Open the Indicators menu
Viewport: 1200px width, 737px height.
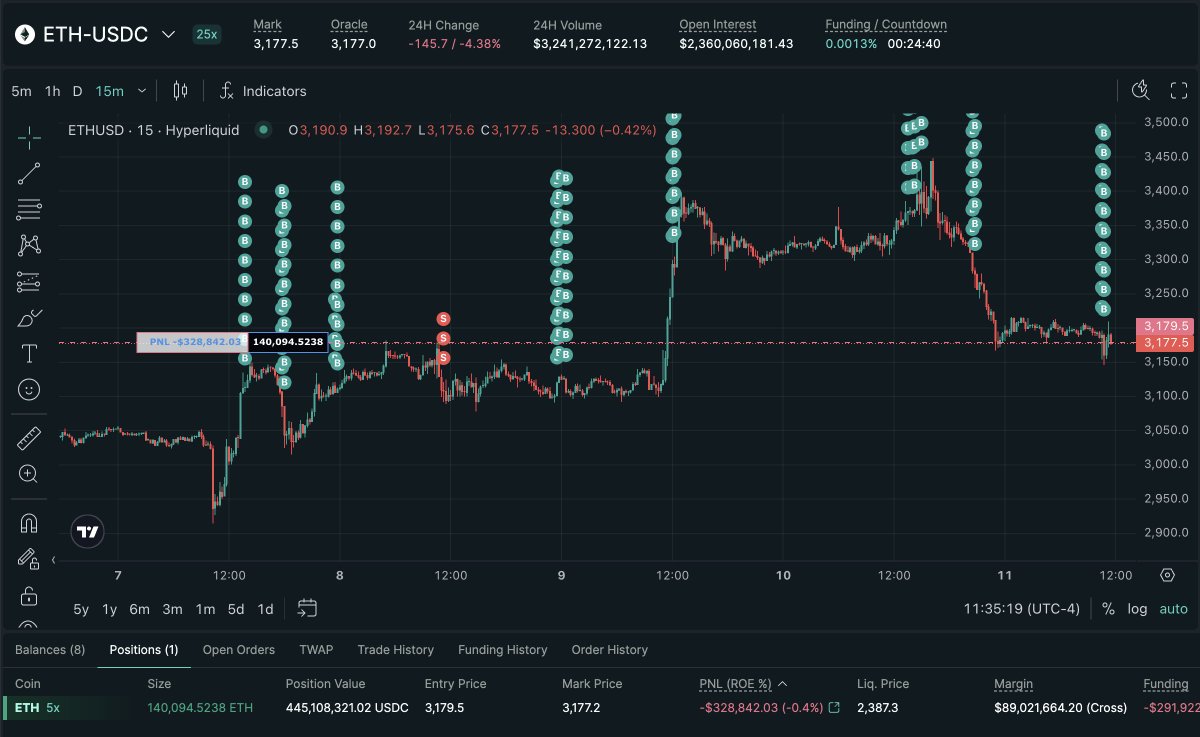pyautogui.click(x=263, y=91)
